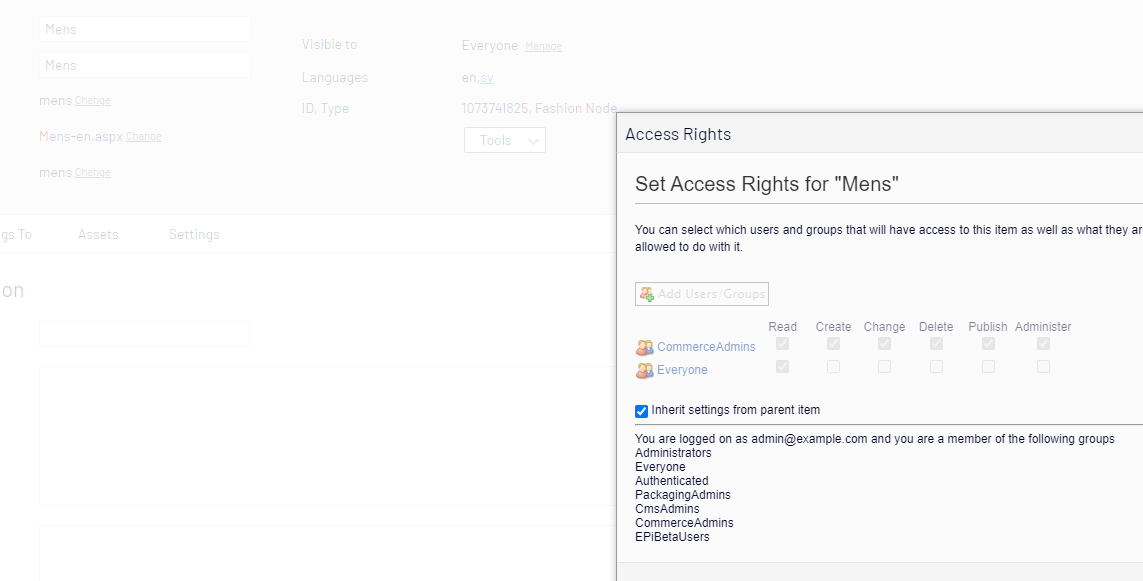Image resolution: width=1143 pixels, height=581 pixels.
Task: Click the Add Users/Groups icon
Action: click(x=646, y=294)
